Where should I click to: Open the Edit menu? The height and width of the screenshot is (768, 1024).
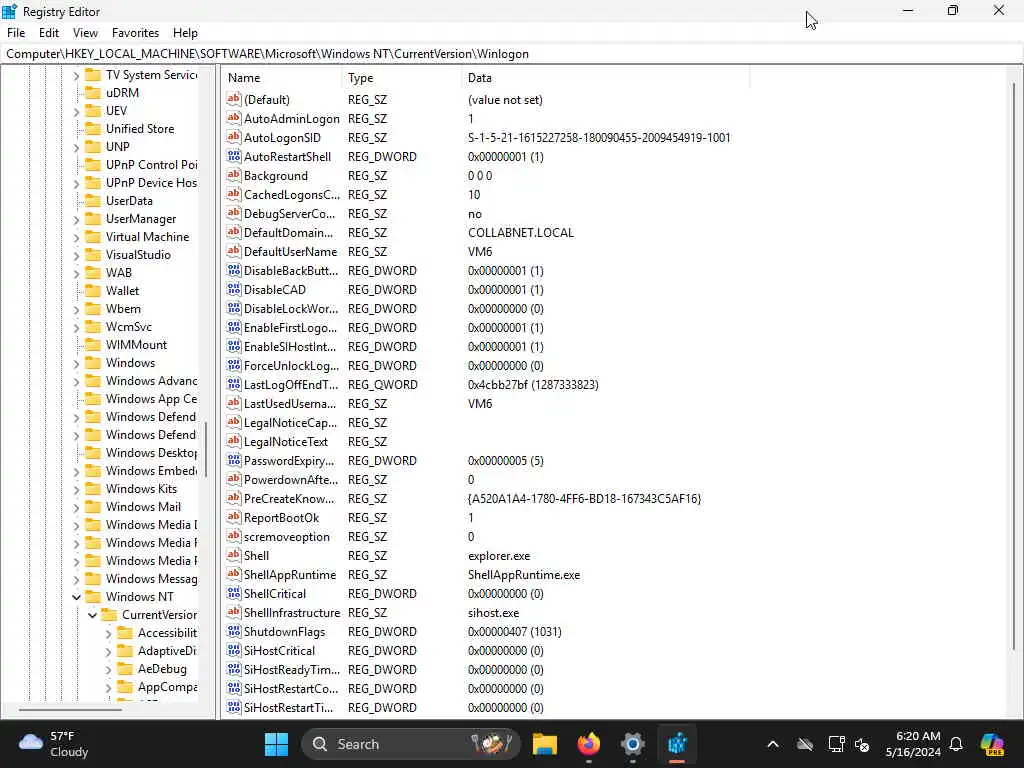coord(49,33)
